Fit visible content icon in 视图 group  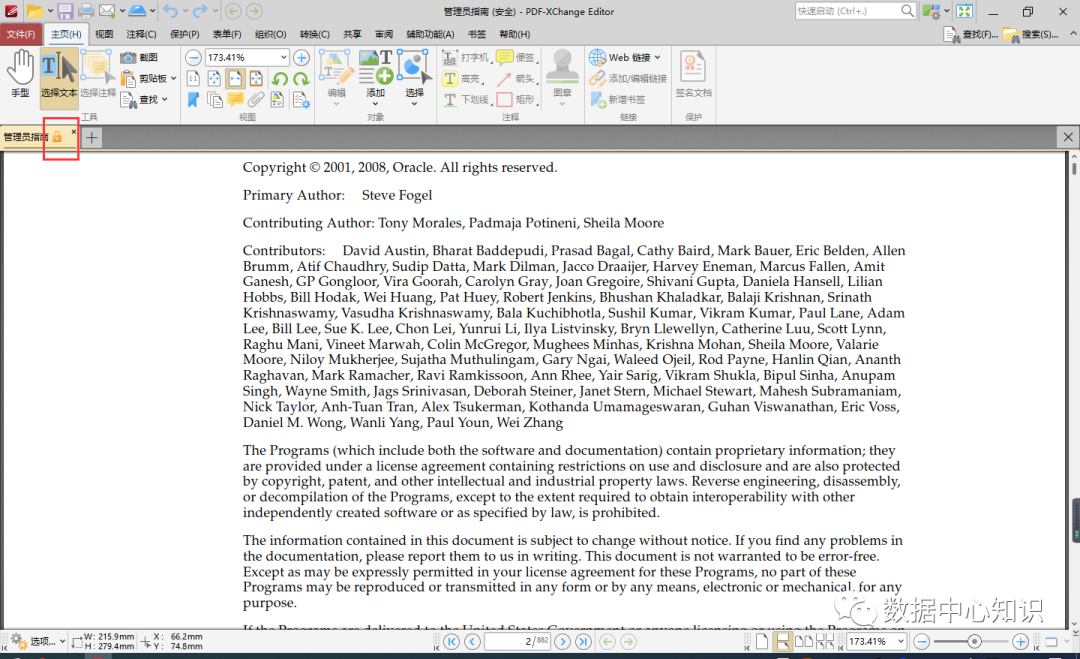point(256,79)
